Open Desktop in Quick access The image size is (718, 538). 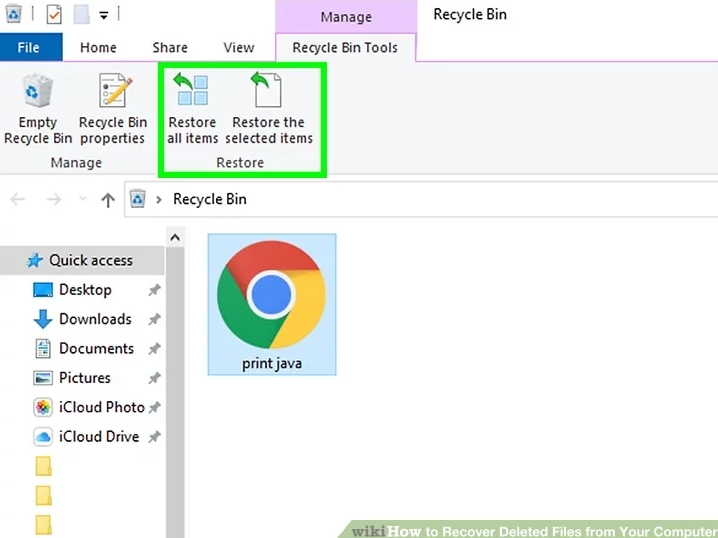pyautogui.click(x=85, y=290)
